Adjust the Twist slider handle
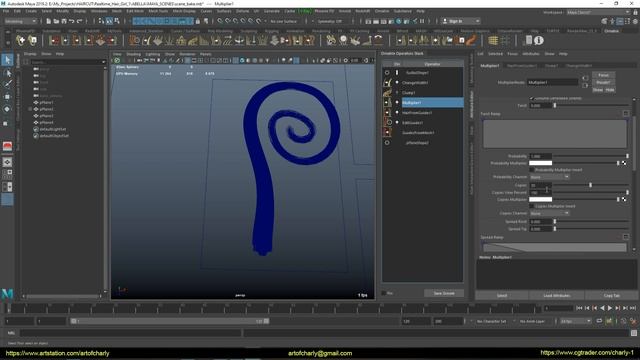This screenshot has height=360, width=640. (x=555, y=105)
